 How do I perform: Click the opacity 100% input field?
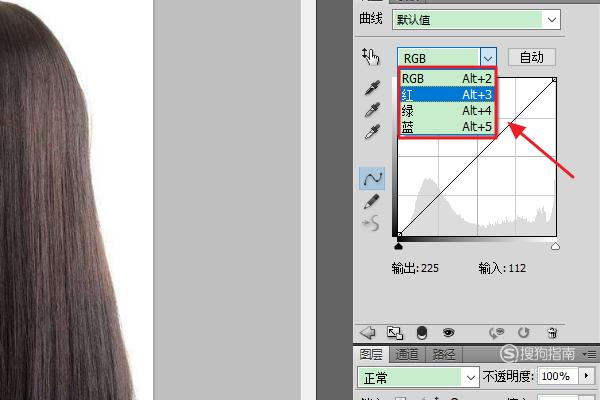point(557,376)
